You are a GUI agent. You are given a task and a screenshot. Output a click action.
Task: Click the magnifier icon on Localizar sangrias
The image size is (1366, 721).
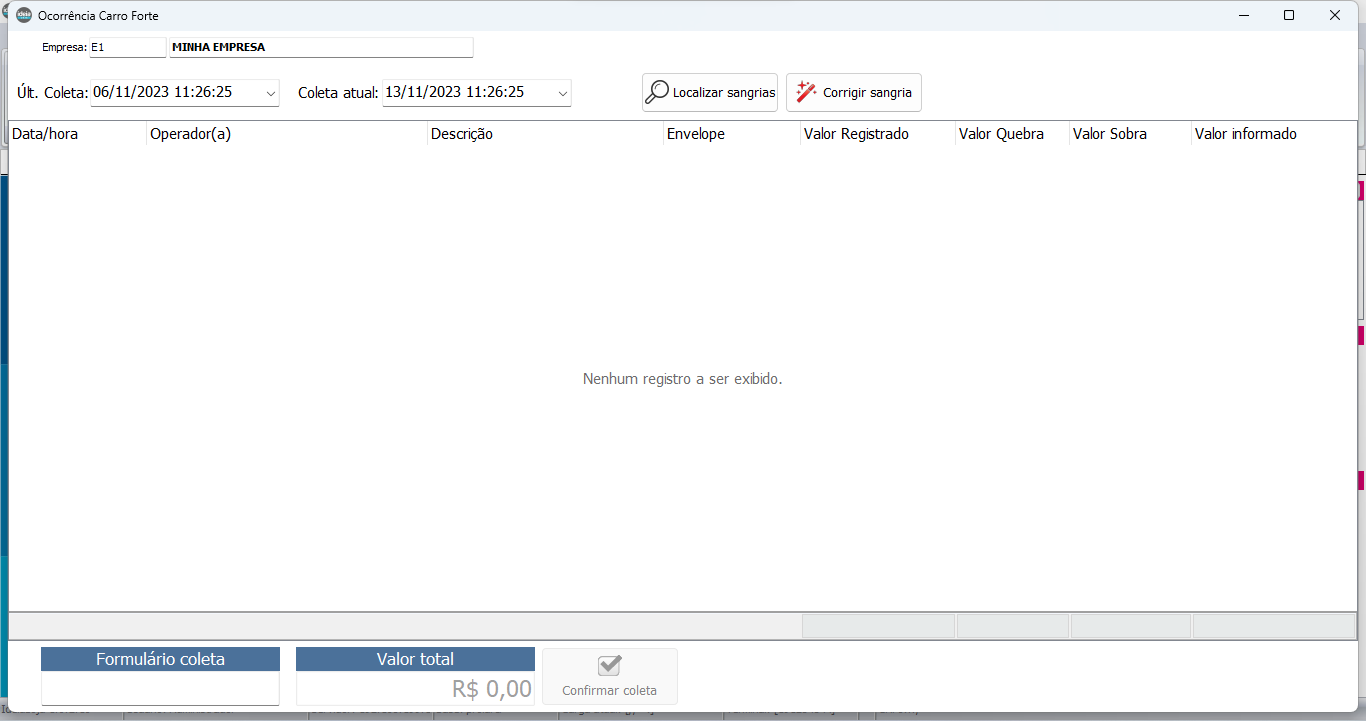pyautogui.click(x=656, y=92)
